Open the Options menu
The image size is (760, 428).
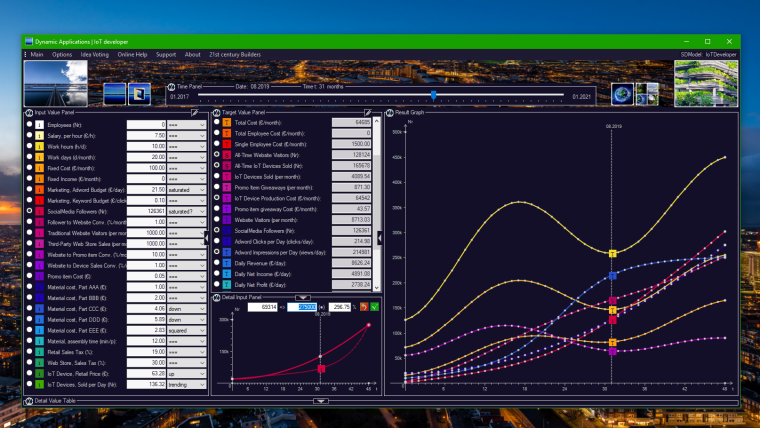(x=62, y=54)
